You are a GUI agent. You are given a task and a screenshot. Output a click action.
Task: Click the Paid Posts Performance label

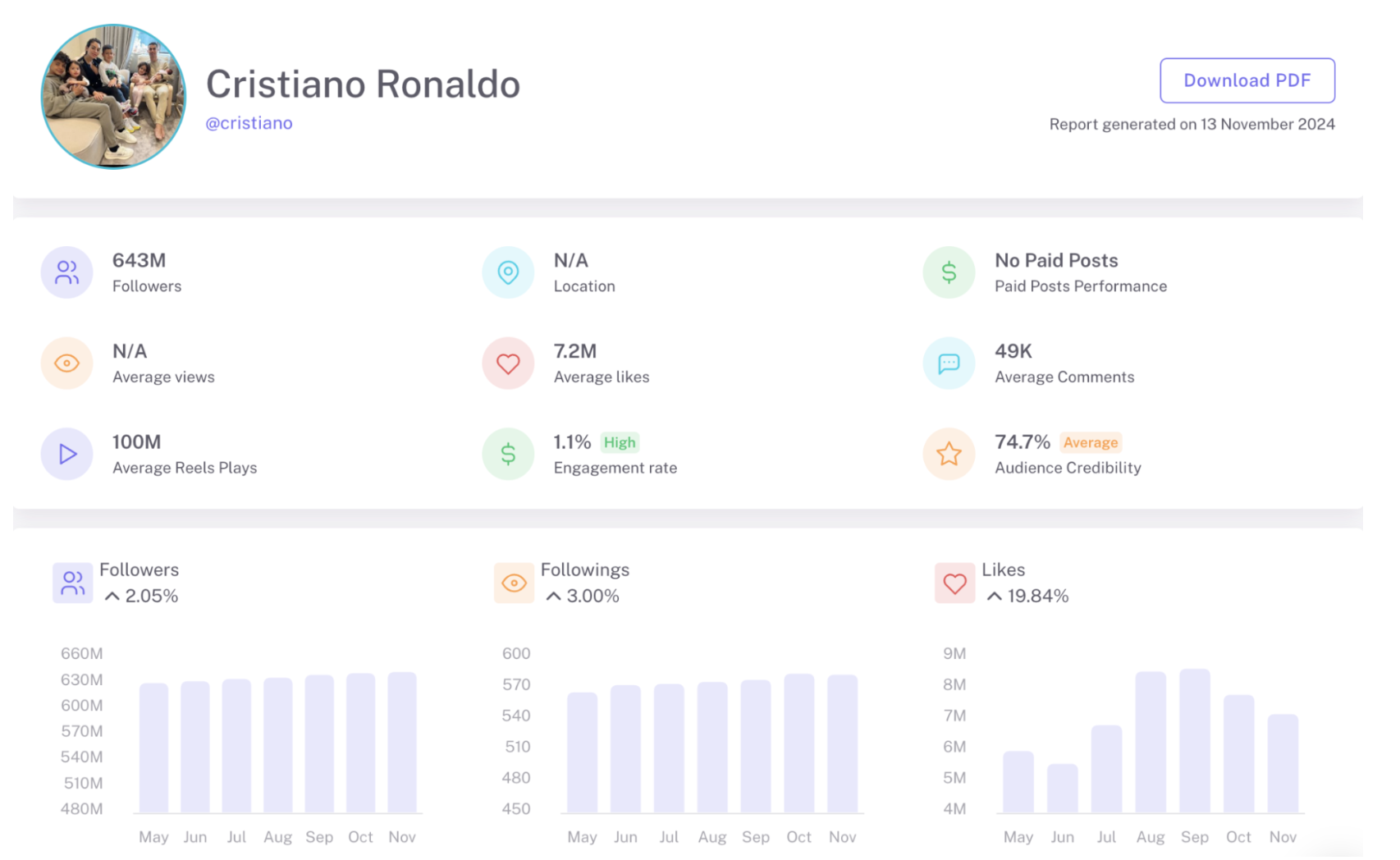(1081, 286)
